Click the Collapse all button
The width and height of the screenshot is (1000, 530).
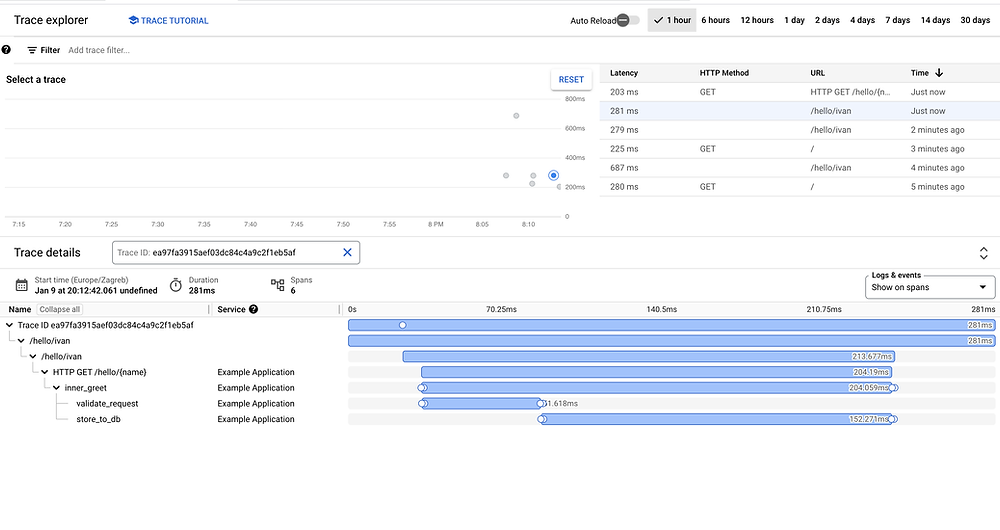60,309
